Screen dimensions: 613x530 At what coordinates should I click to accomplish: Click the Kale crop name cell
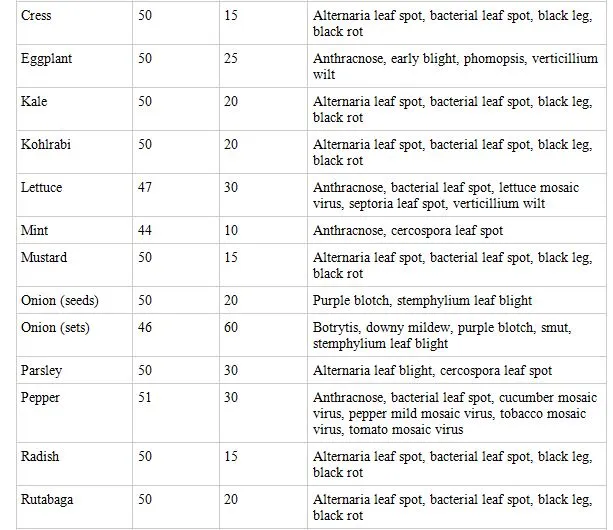point(34,102)
